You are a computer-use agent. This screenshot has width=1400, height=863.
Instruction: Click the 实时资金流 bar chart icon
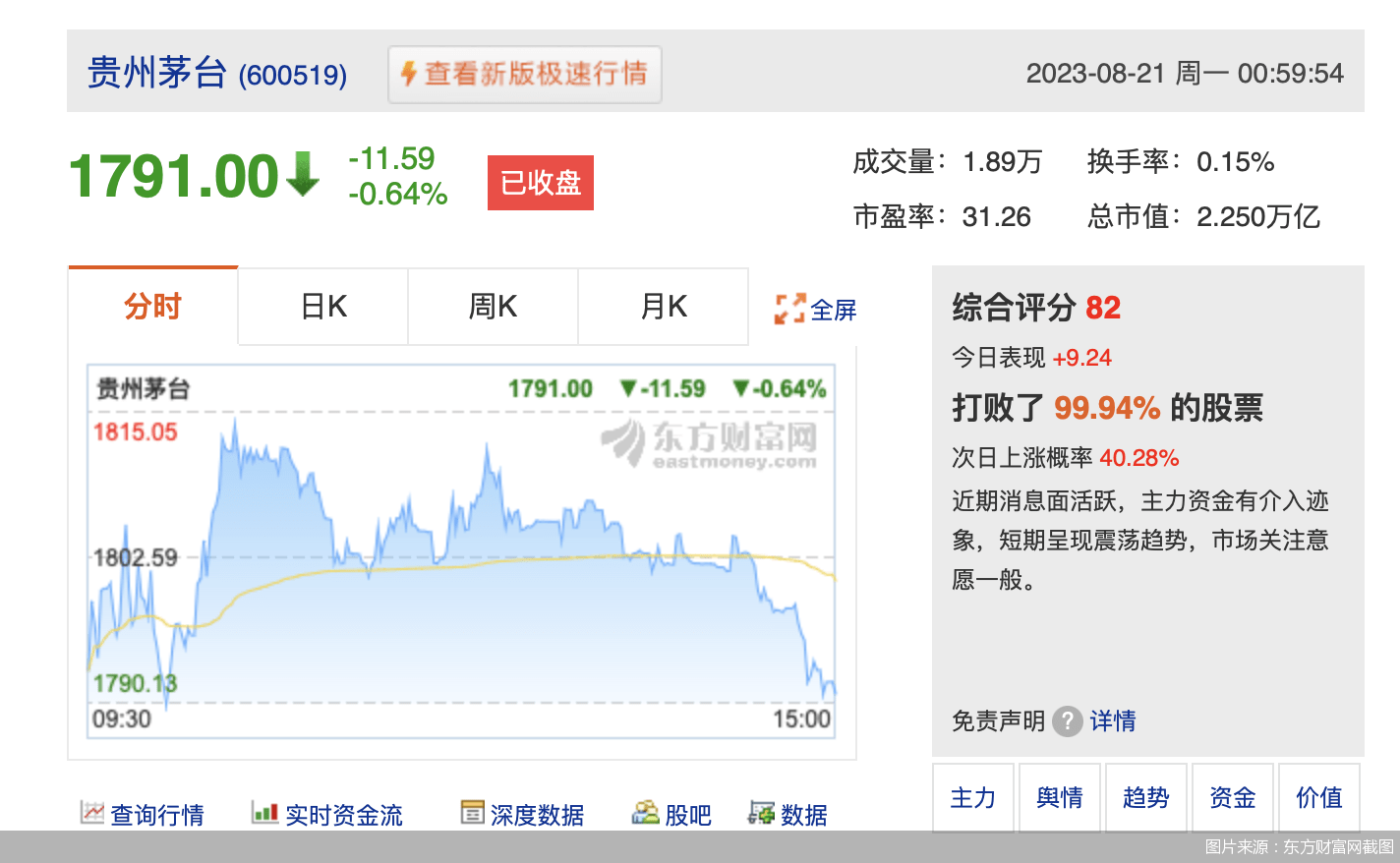264,813
